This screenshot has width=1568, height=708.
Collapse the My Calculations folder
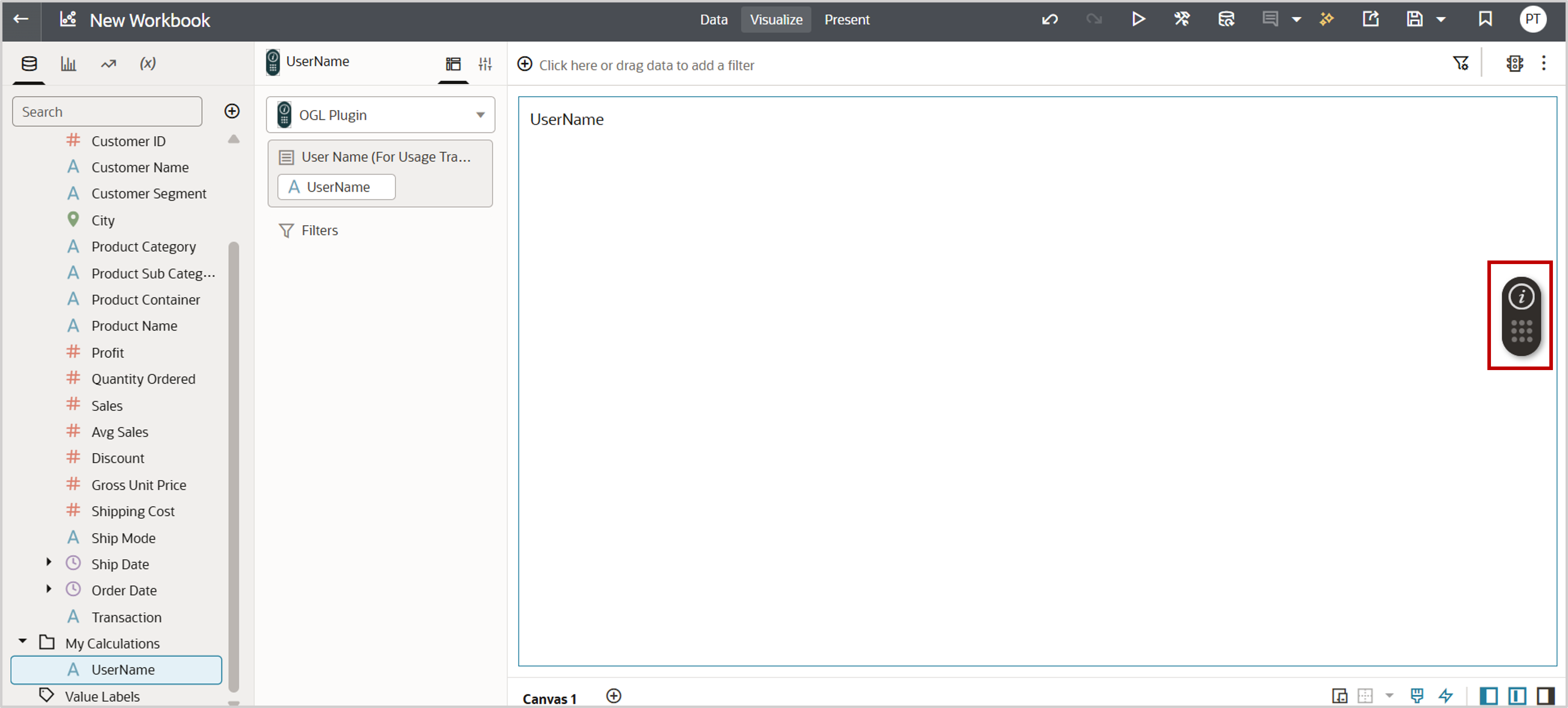tap(23, 642)
